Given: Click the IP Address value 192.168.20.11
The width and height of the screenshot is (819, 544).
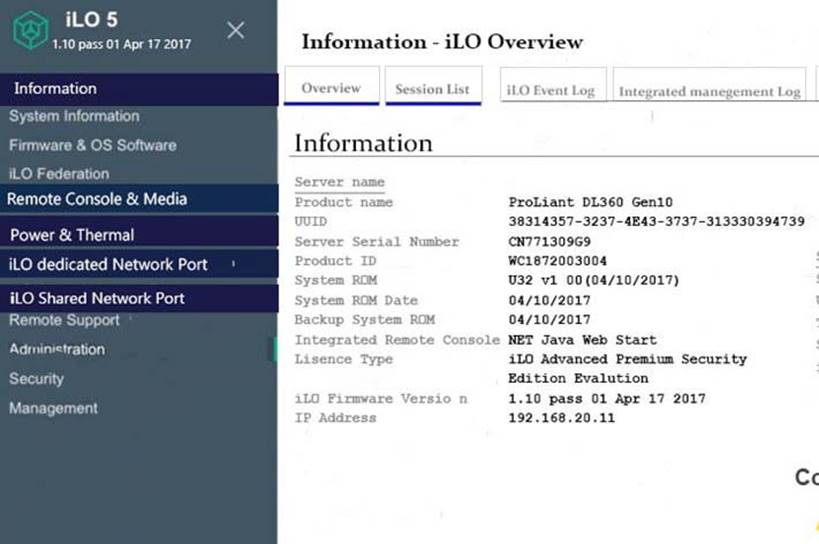Looking at the screenshot, I should click(x=561, y=417).
